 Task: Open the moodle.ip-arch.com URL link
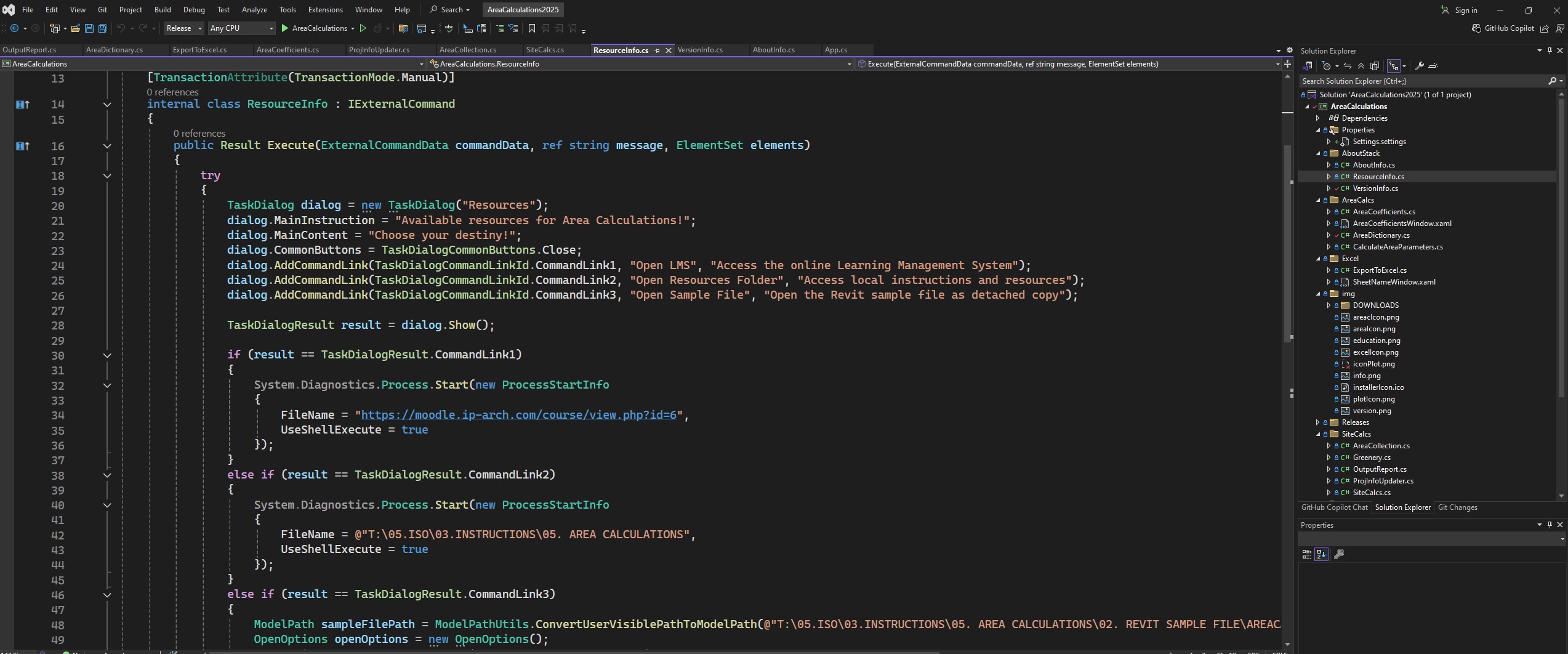pos(518,415)
